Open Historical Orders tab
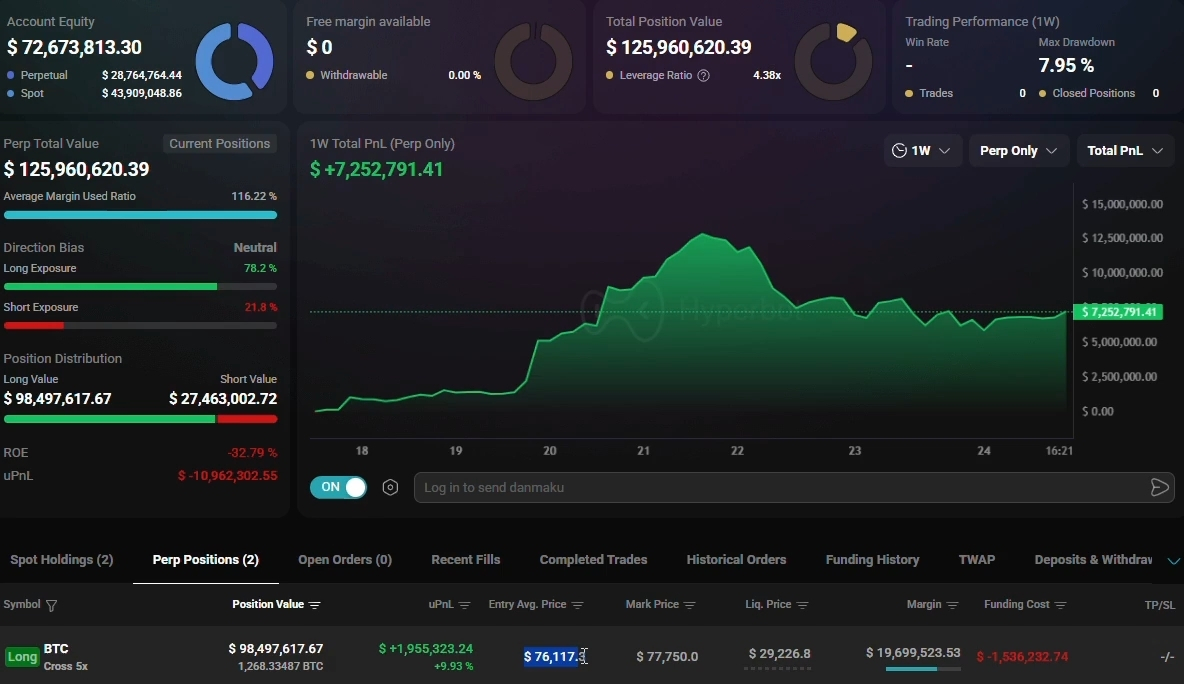This screenshot has width=1184, height=684. 736,559
